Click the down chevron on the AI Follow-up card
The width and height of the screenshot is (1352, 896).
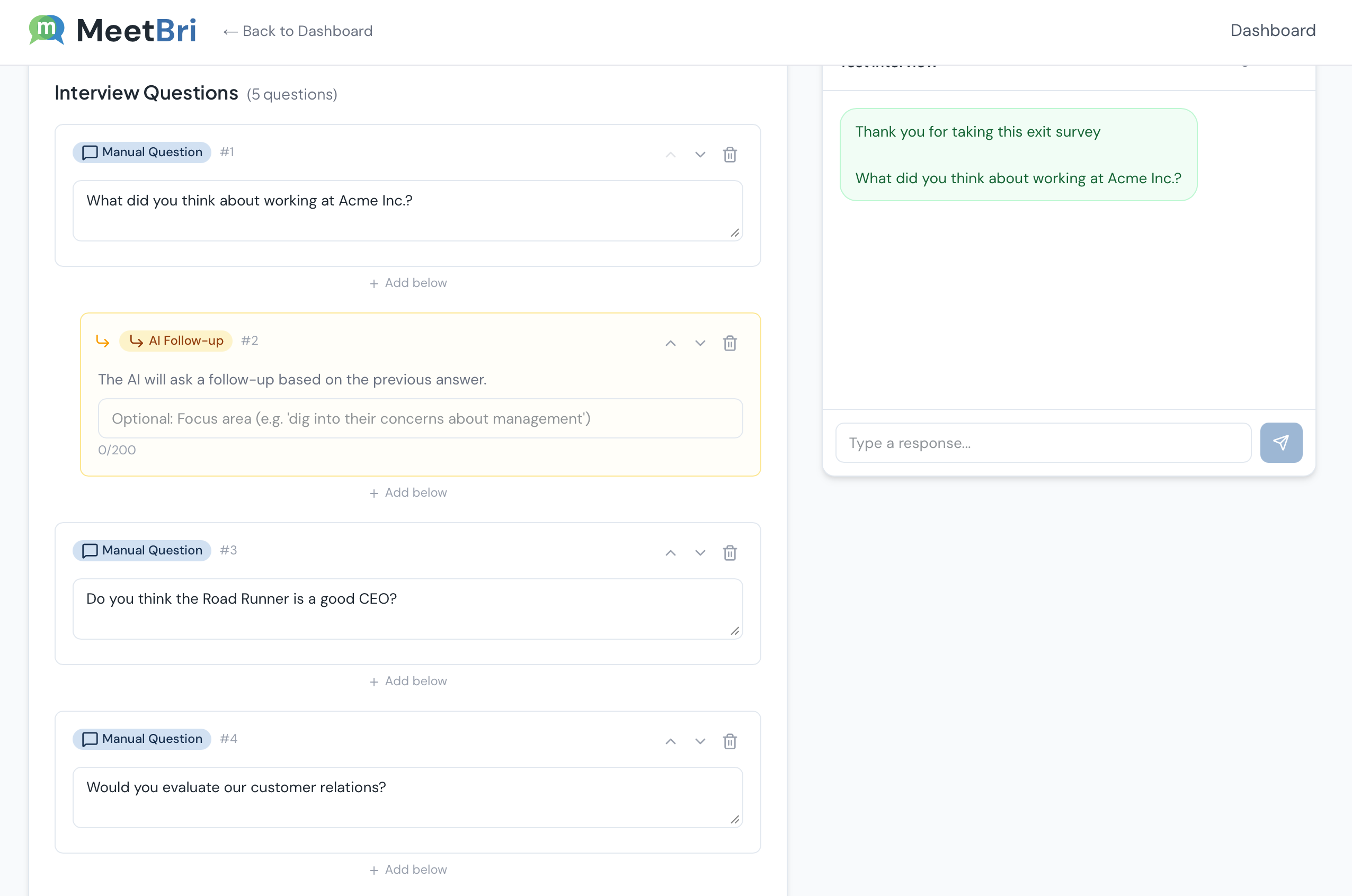coord(700,343)
